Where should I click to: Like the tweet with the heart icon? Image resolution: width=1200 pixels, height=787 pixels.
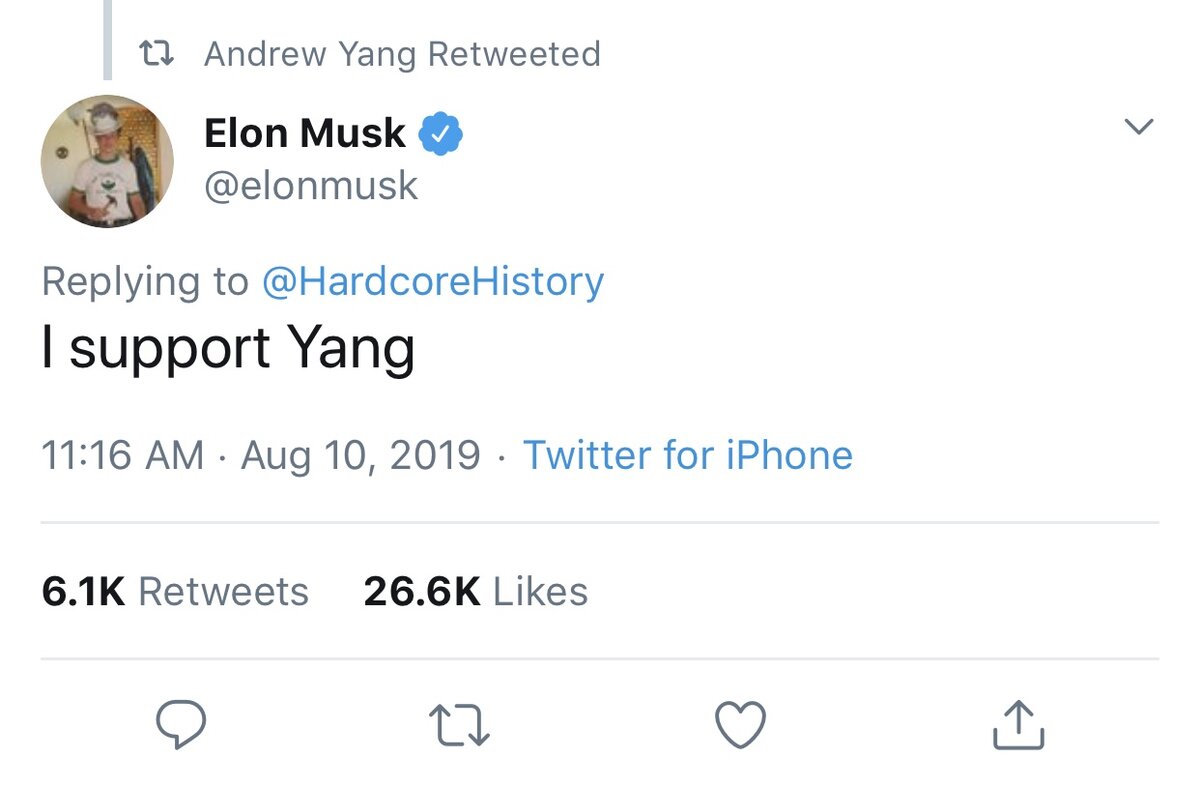[x=741, y=724]
